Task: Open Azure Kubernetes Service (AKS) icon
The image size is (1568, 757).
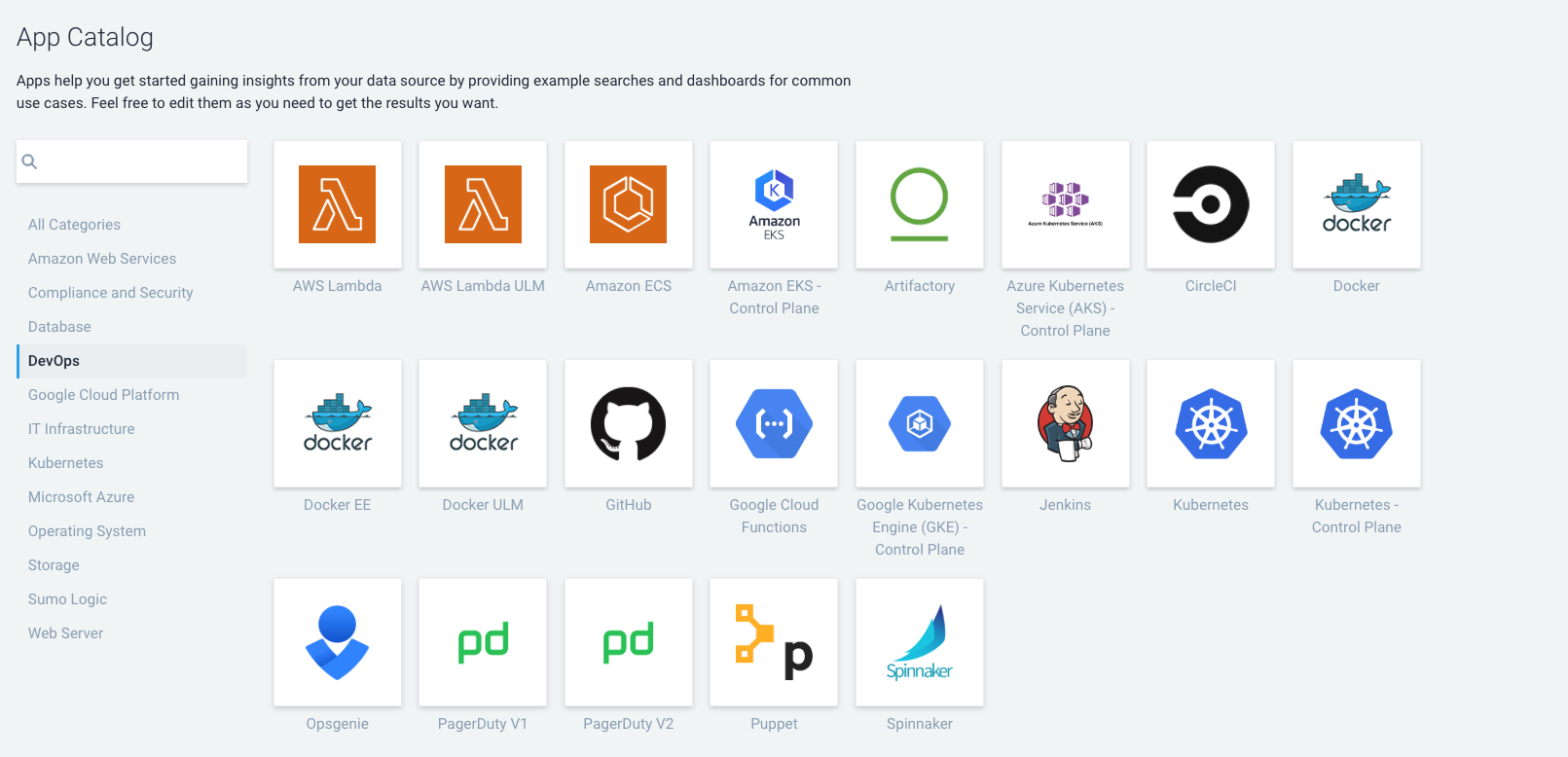Action: coord(1066,204)
